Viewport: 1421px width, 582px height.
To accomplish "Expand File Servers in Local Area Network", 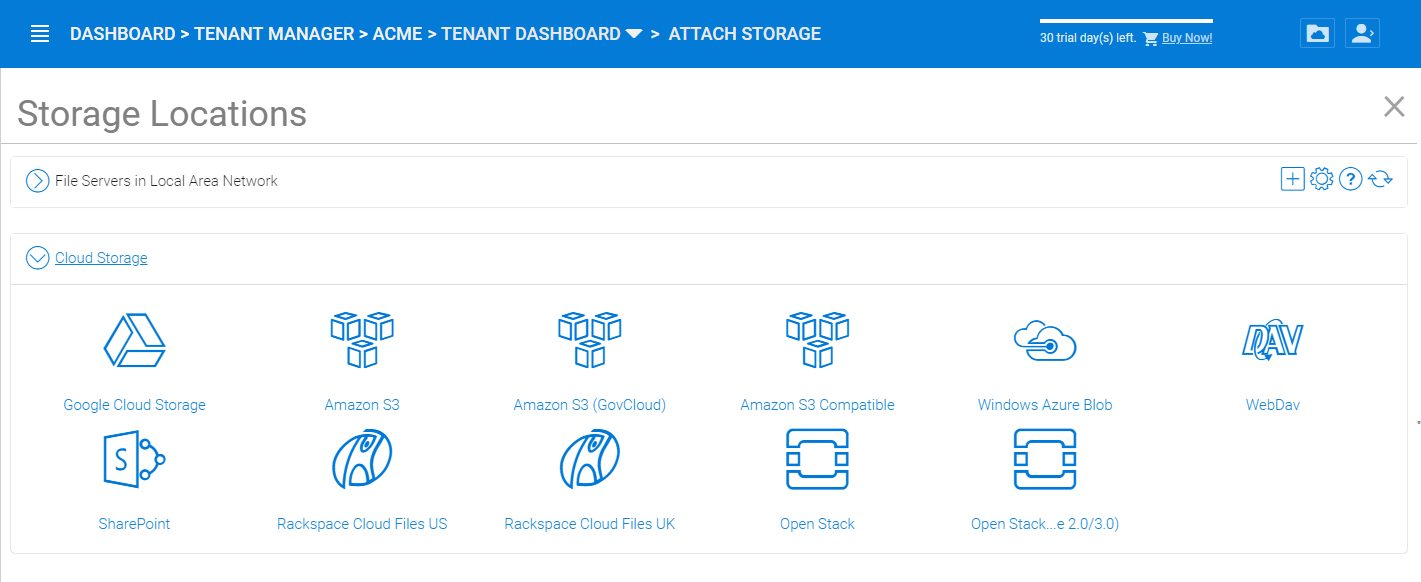I will [x=38, y=181].
